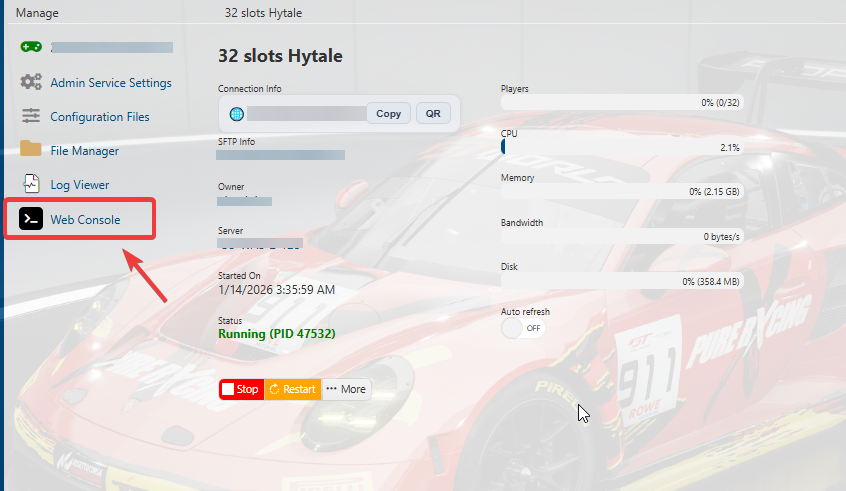This screenshot has height=491, width=846.
Task: Toggle the Auto refresh switch
Action: coord(523,328)
